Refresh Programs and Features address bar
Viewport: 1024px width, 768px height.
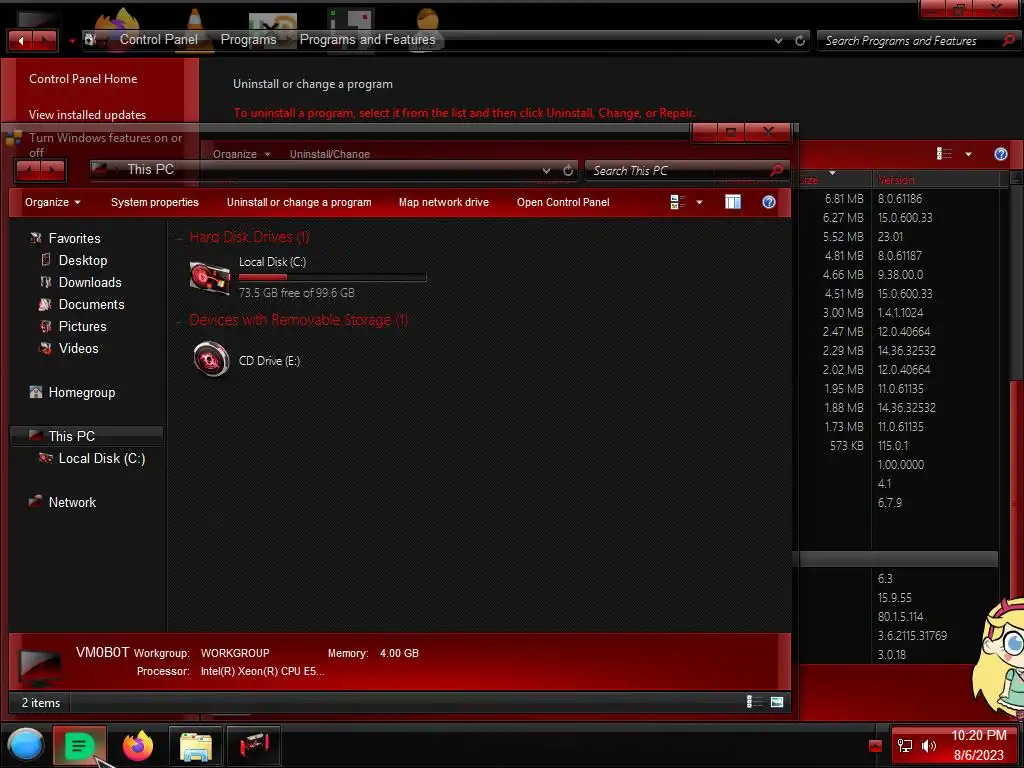pyautogui.click(x=800, y=40)
